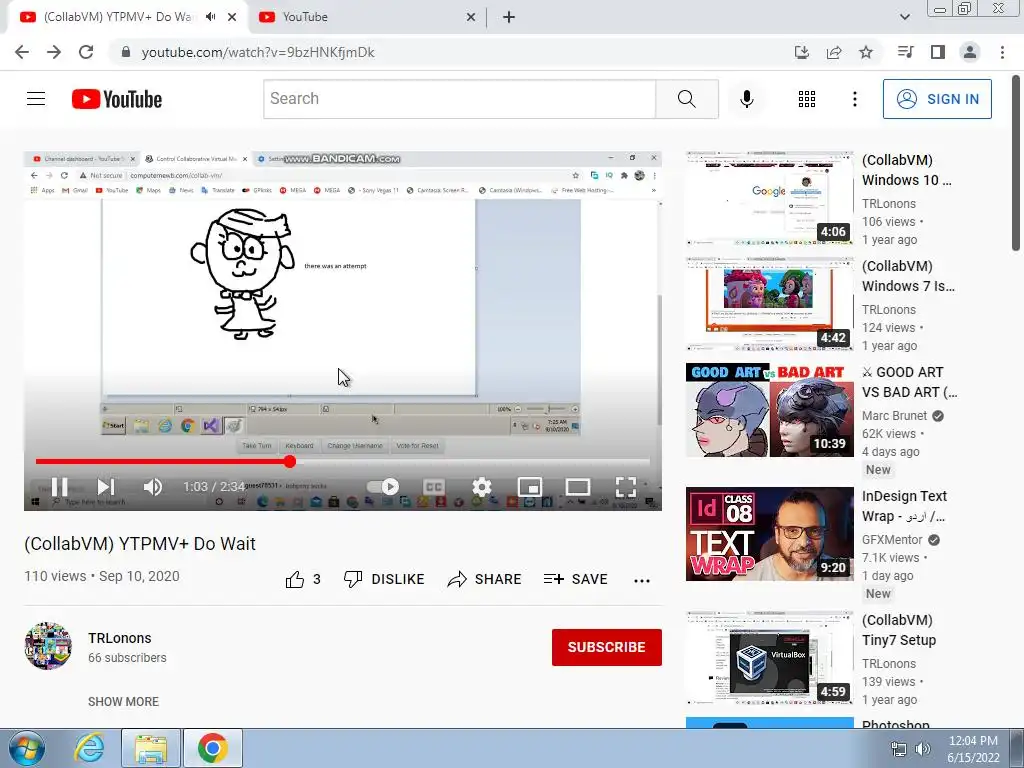The height and width of the screenshot is (768, 1024).
Task: Click the progress scrubber handle
Action: coord(290,462)
